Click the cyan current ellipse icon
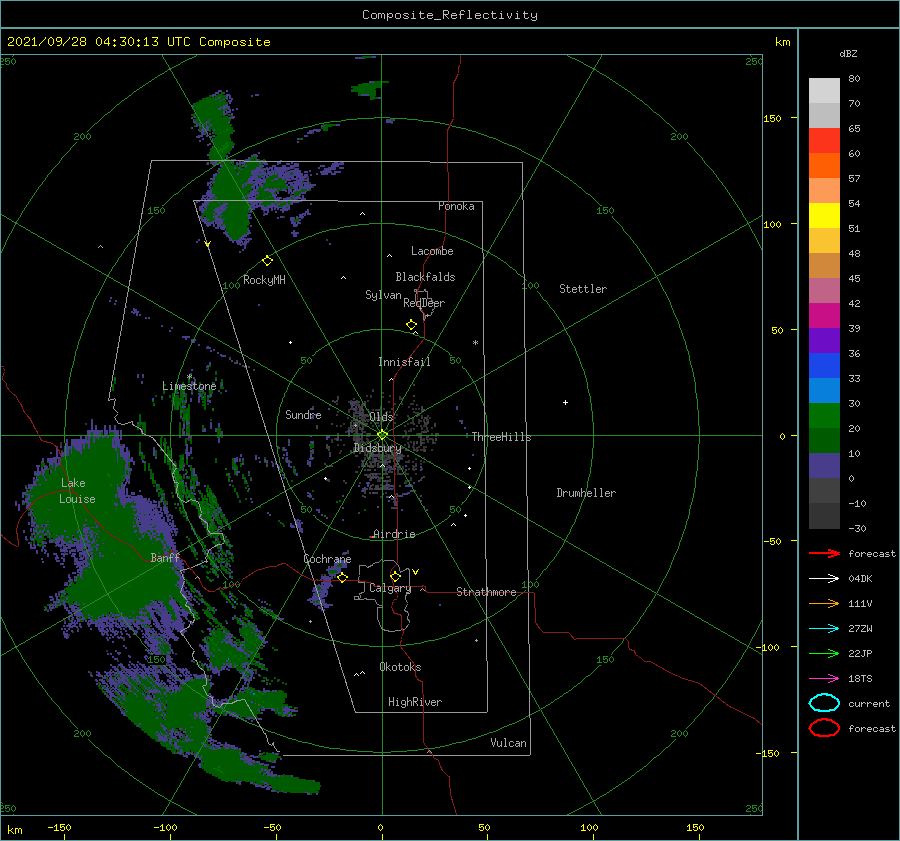Viewport: 900px width, 841px height. coord(824,703)
